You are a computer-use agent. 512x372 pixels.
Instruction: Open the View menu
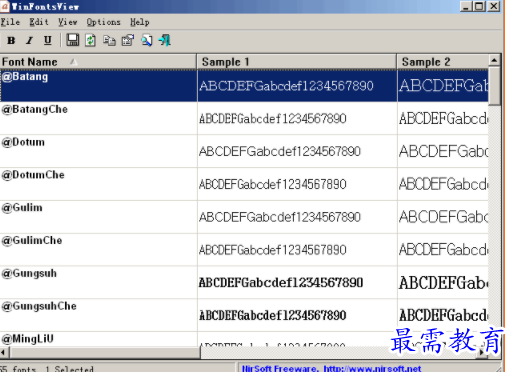pos(68,22)
